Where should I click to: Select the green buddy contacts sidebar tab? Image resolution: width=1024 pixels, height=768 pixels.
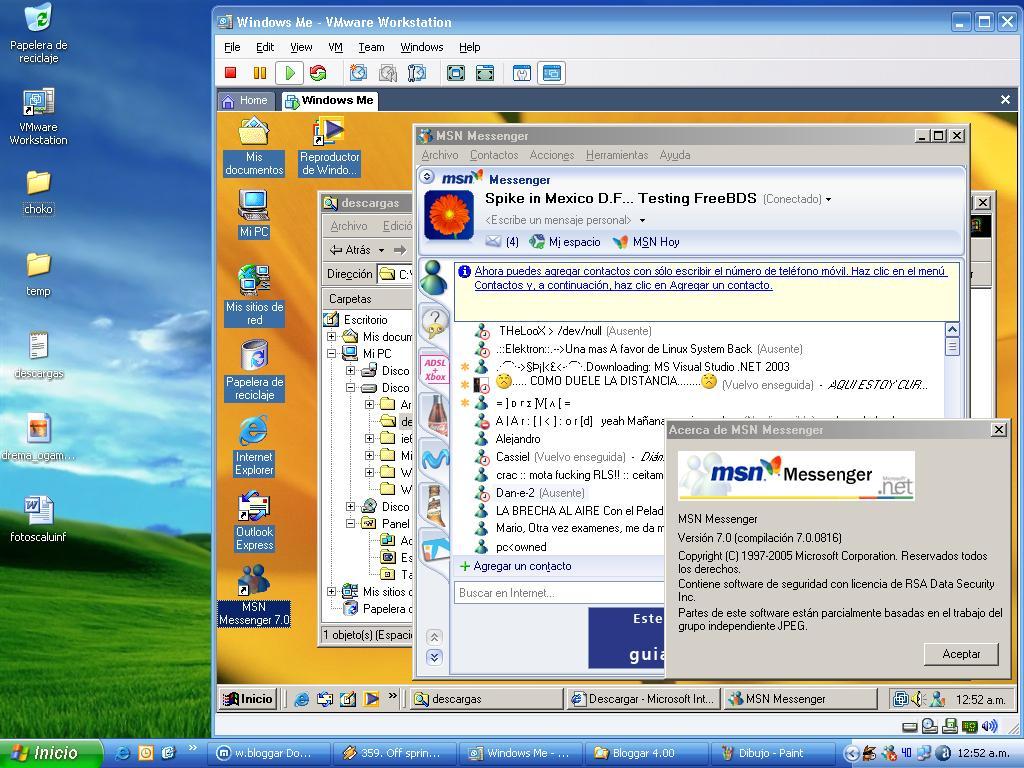(x=433, y=278)
